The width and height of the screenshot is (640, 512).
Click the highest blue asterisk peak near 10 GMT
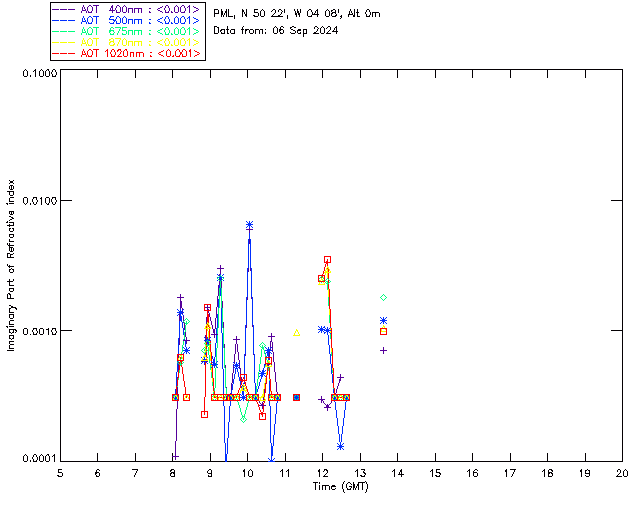[249, 224]
